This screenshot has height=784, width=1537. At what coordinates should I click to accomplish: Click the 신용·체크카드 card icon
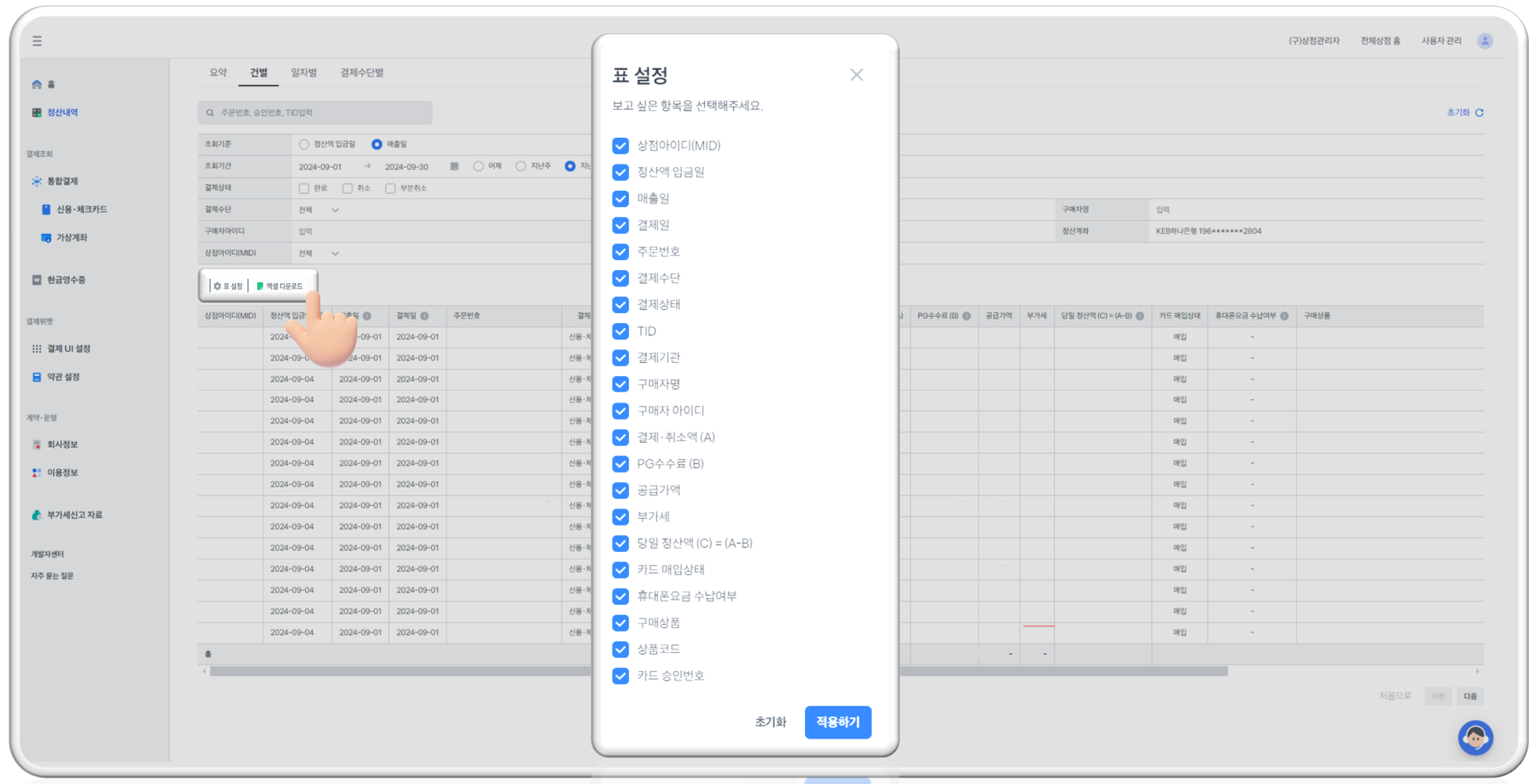[x=46, y=209]
